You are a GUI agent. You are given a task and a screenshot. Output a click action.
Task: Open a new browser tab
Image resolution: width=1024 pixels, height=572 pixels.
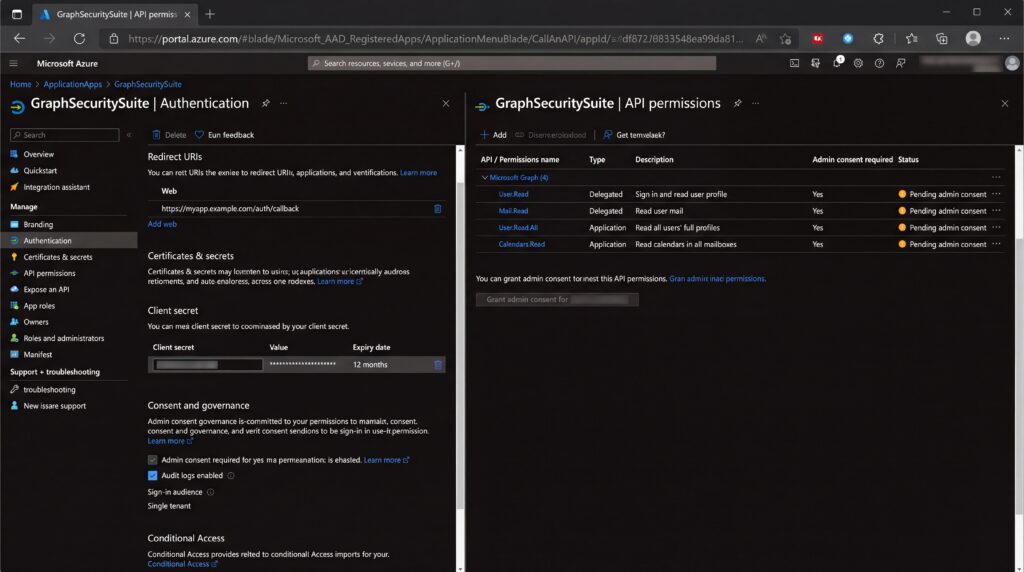click(x=210, y=14)
